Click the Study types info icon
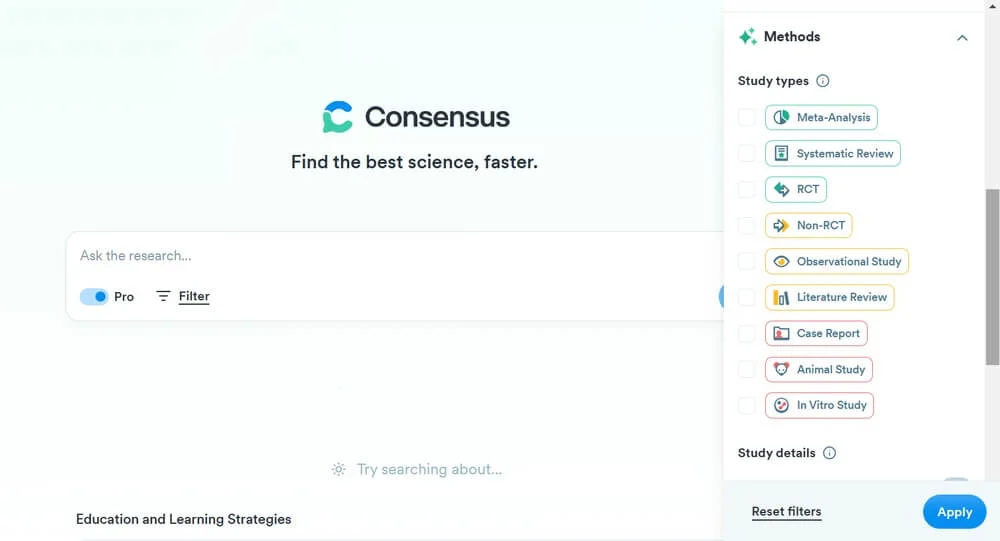This screenshot has height=541, width=1000. point(823,81)
